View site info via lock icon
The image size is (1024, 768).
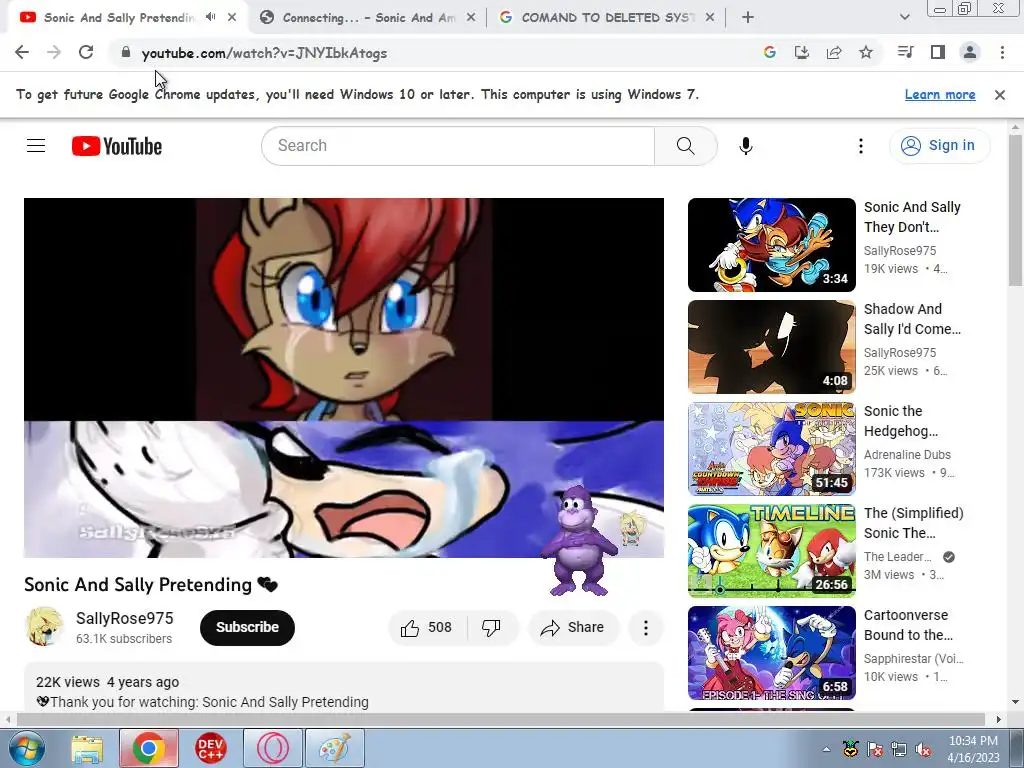(126, 52)
